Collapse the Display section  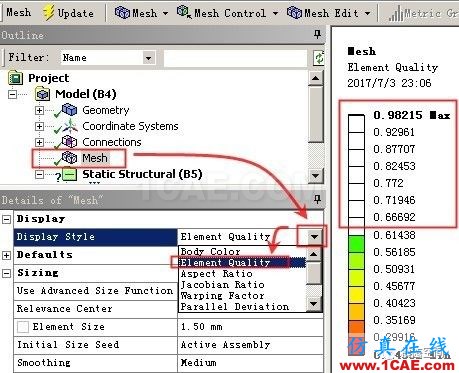click(6, 219)
